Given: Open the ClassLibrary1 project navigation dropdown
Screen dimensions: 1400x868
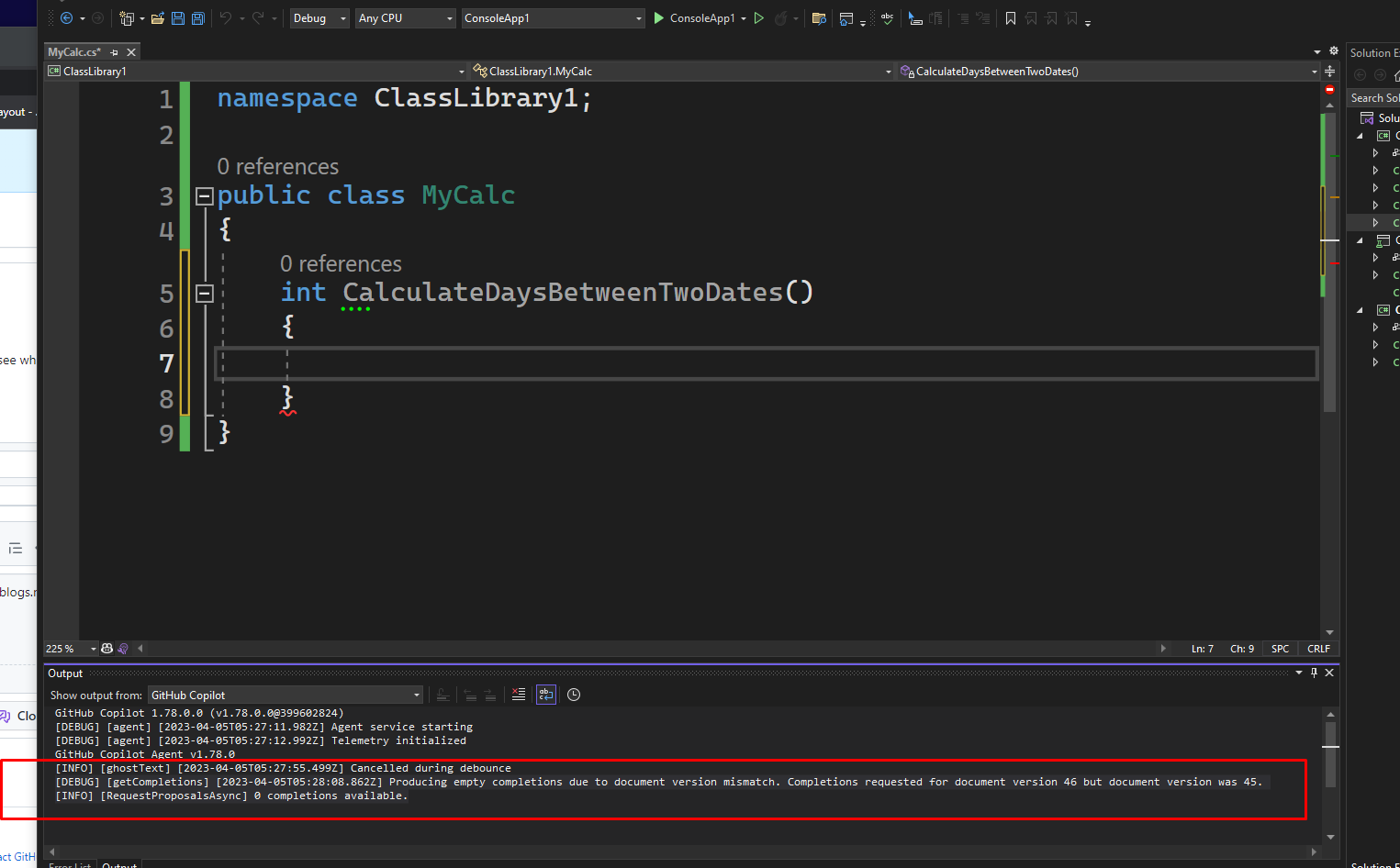Looking at the screenshot, I should coord(256,71).
